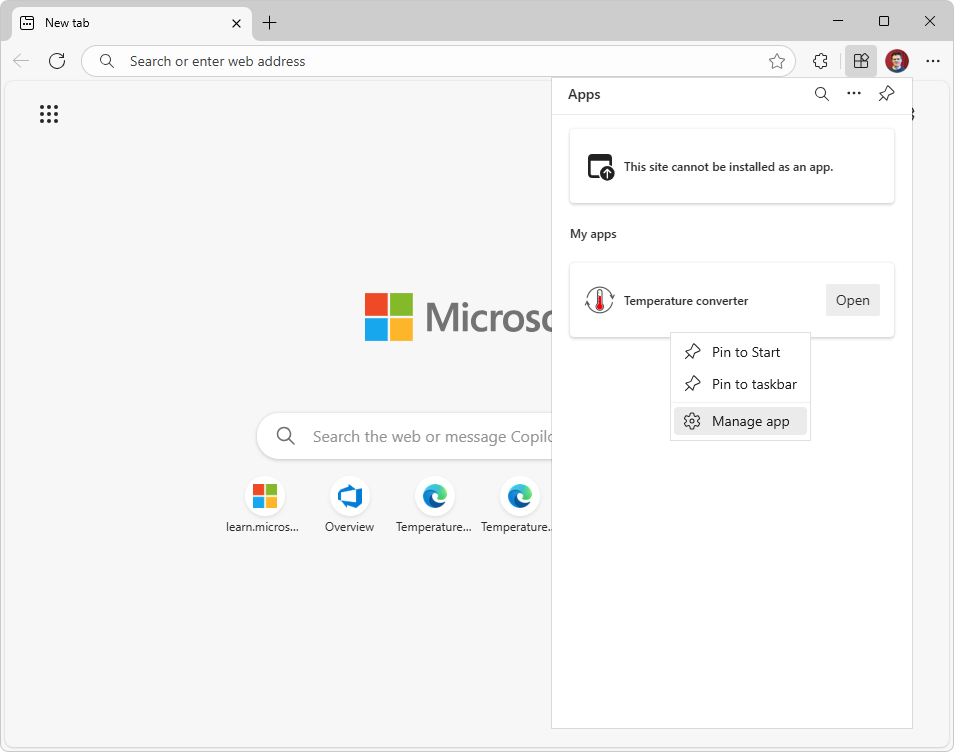The height and width of the screenshot is (752, 954).
Task: Open Edge settings menu via the ellipsis
Action: tap(933, 61)
